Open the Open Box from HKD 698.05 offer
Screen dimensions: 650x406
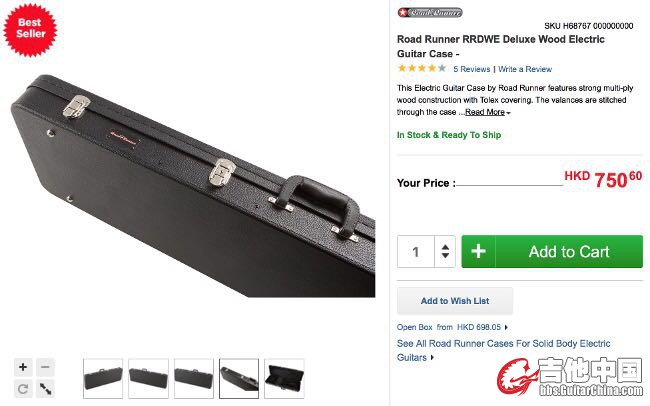(x=452, y=327)
